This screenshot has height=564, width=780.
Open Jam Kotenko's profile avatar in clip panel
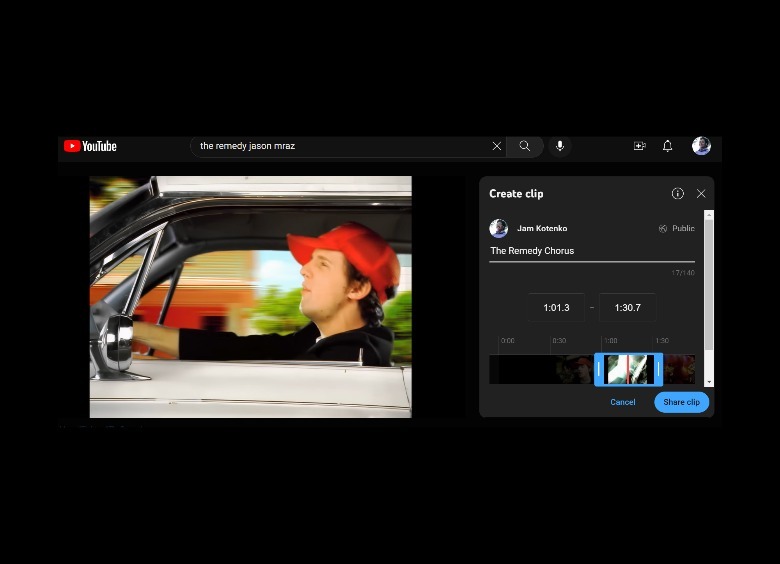[x=498, y=228]
